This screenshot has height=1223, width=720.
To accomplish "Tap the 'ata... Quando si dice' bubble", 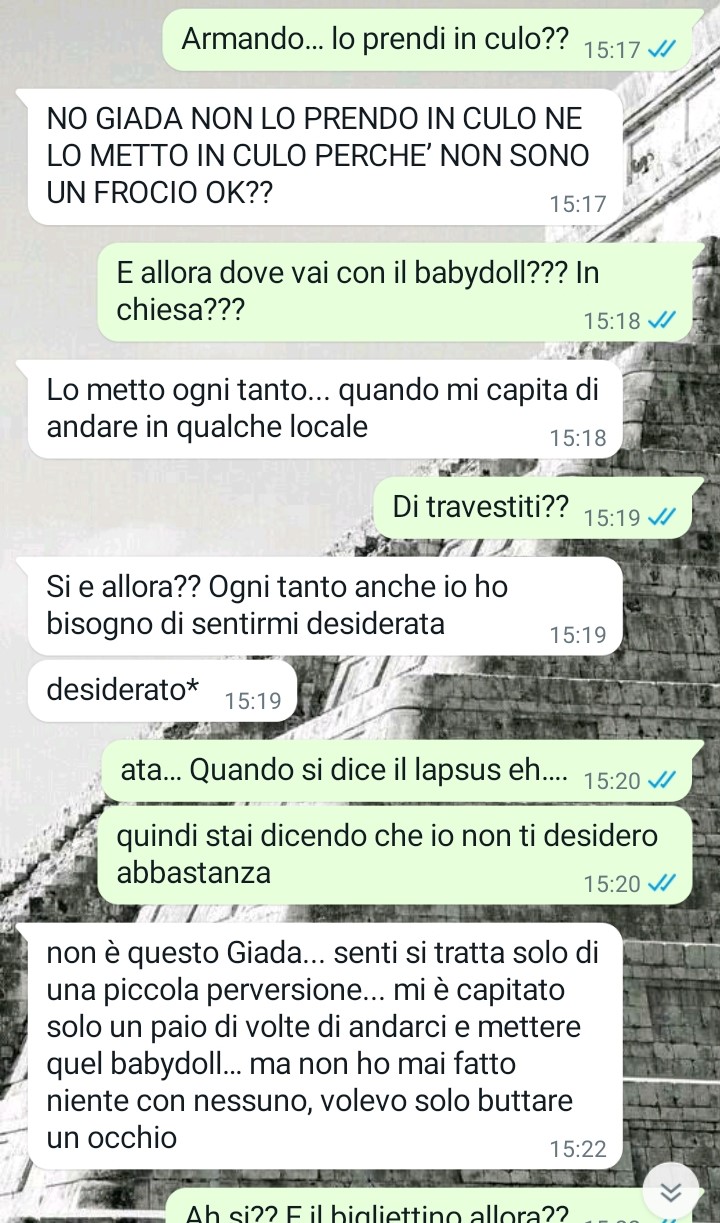I will pyautogui.click(x=397, y=771).
